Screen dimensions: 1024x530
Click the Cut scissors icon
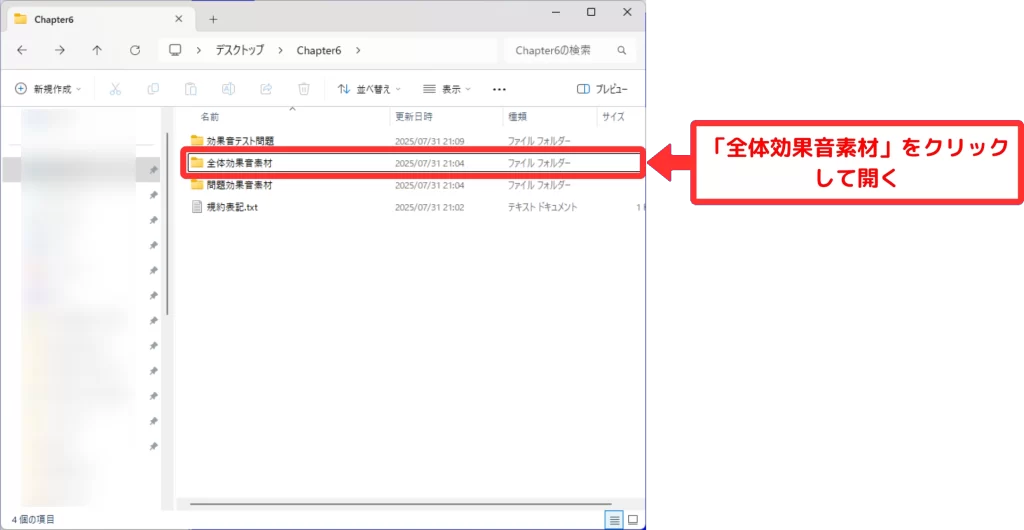click(115, 89)
